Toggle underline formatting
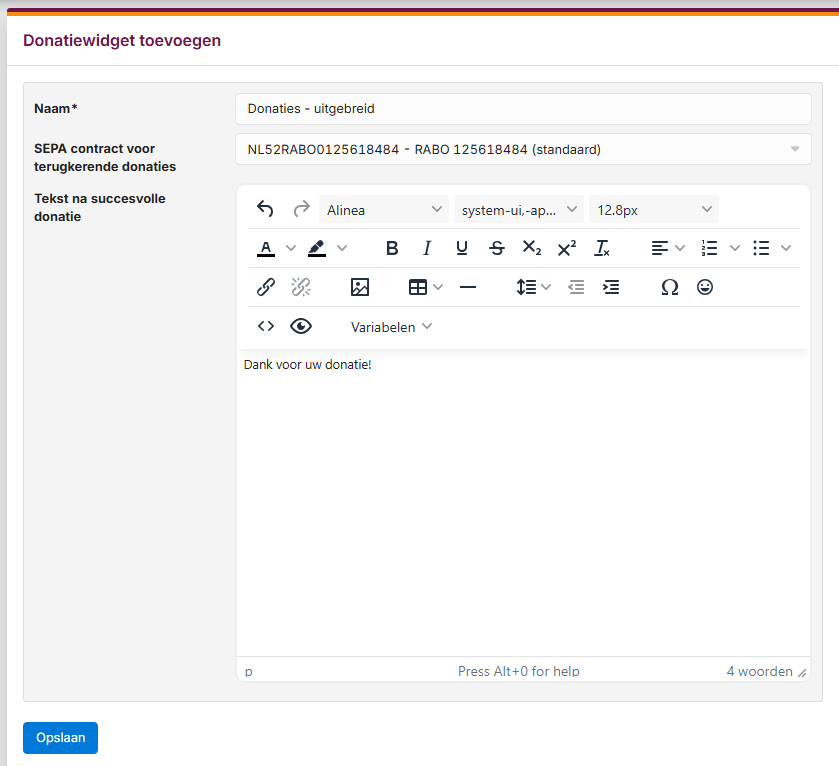Image resolution: width=839 pixels, height=766 pixels. coord(461,248)
